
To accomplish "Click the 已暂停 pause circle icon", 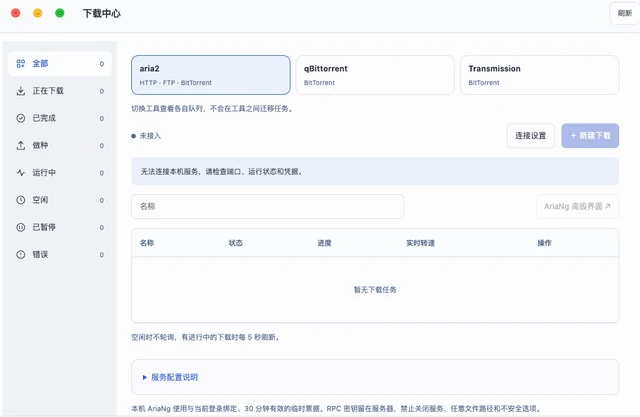I will 20,227.
